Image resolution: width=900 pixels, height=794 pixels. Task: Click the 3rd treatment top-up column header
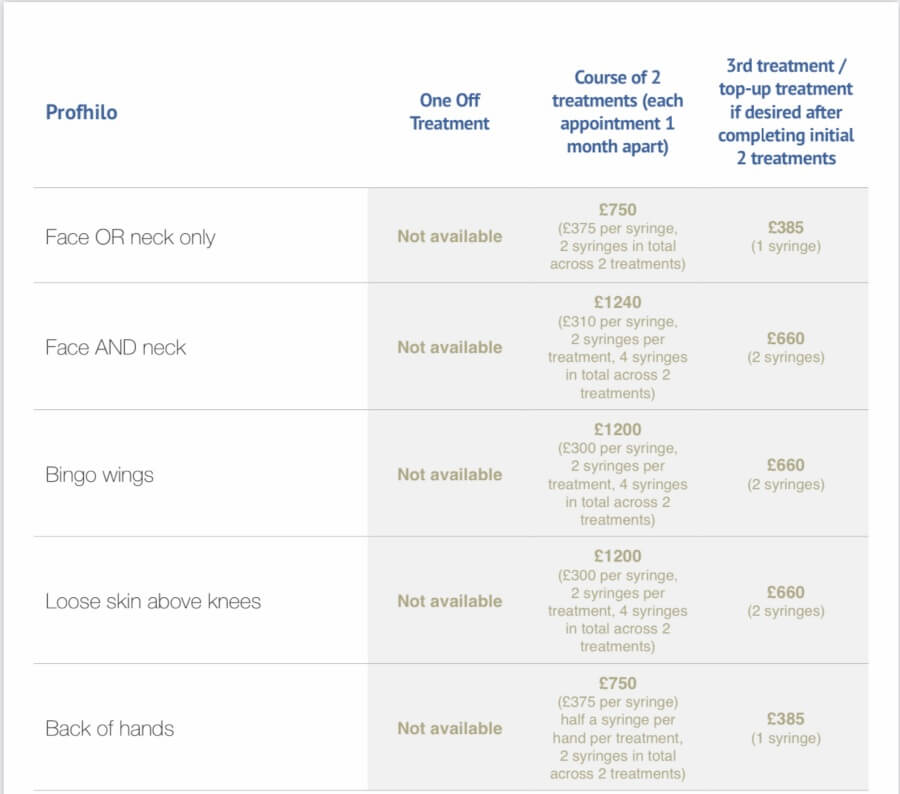tap(786, 112)
